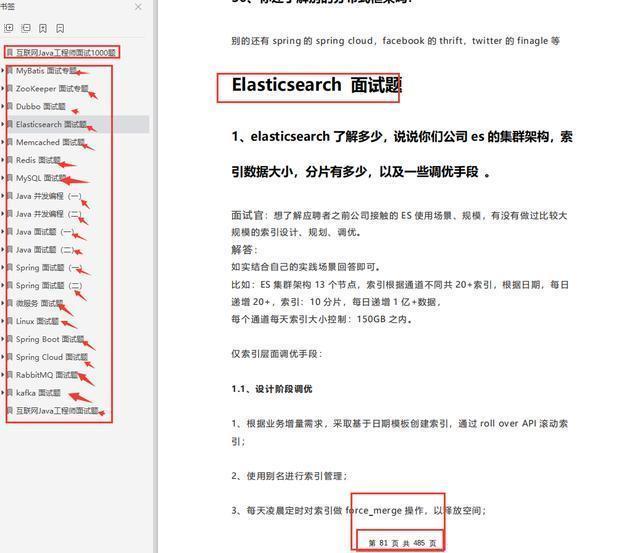Close the bookmarks panel with X

tap(138, 7)
